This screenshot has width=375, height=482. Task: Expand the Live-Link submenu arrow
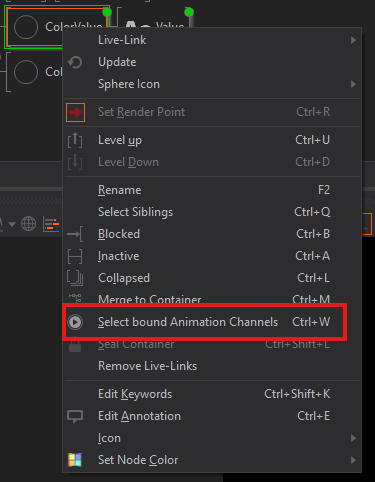pyautogui.click(x=353, y=40)
